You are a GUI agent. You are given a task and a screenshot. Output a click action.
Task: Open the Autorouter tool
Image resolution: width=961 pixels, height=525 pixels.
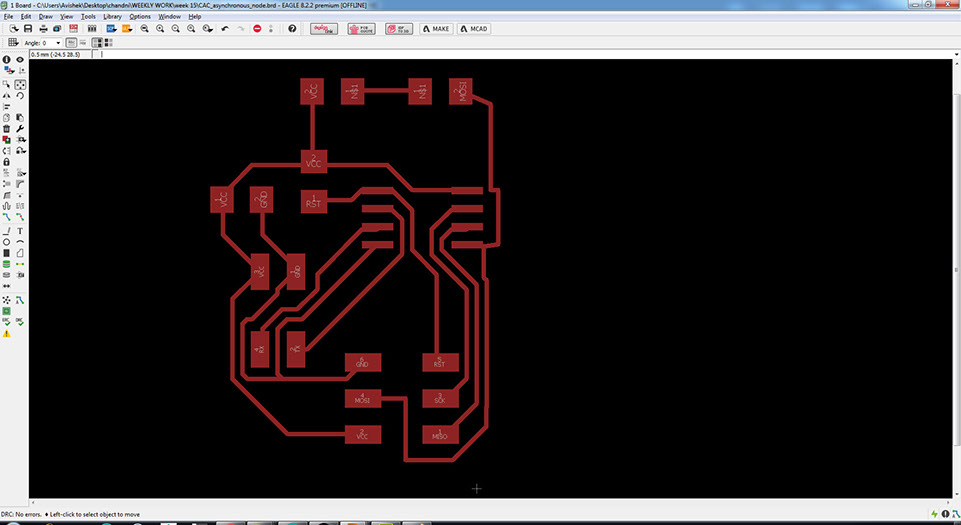pos(20,300)
